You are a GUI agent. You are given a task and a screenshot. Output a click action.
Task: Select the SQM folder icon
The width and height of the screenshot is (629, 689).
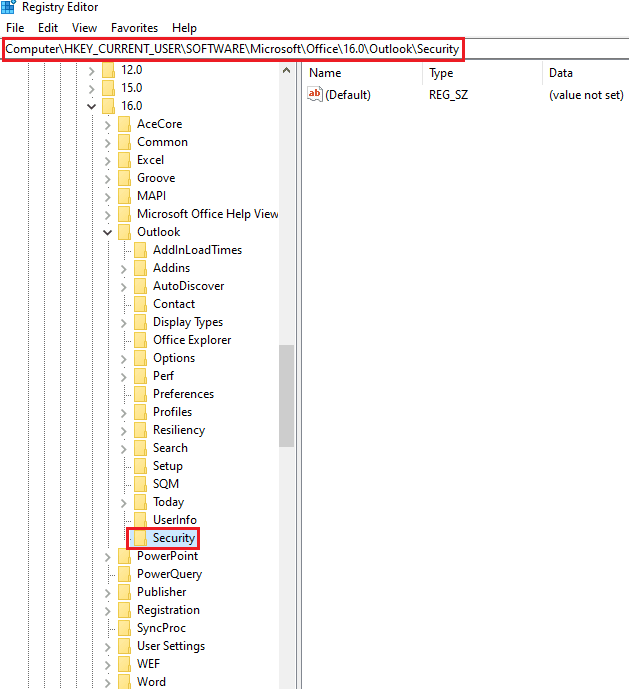point(140,484)
